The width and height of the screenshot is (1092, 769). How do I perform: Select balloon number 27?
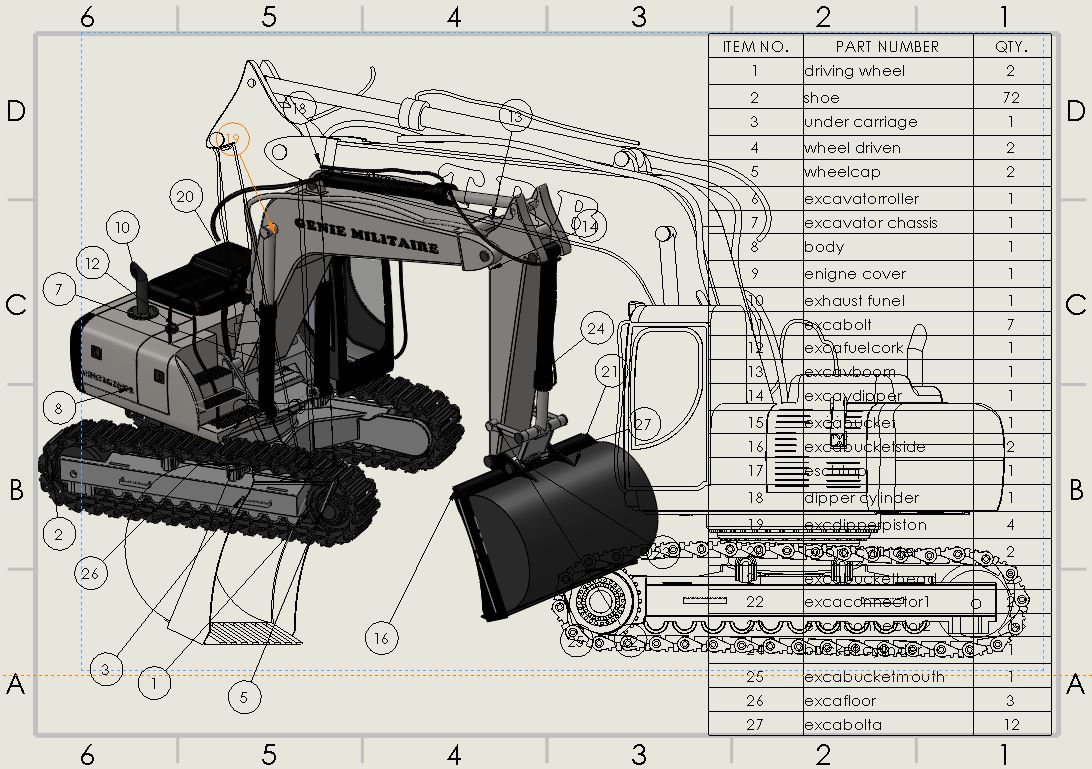[x=644, y=424]
